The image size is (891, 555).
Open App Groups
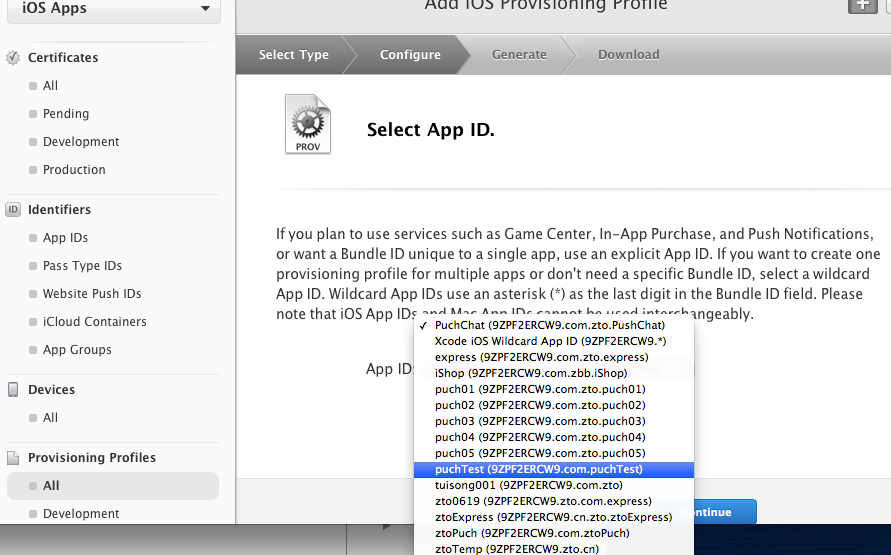[77, 349]
